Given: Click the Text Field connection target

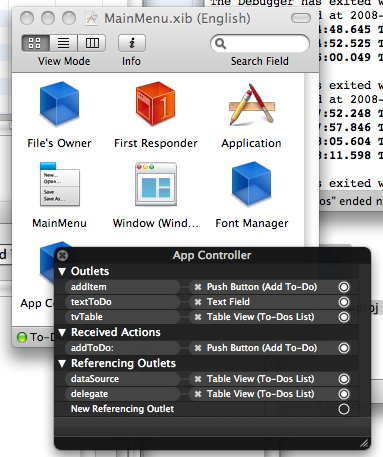Looking at the screenshot, I should (x=228, y=302).
